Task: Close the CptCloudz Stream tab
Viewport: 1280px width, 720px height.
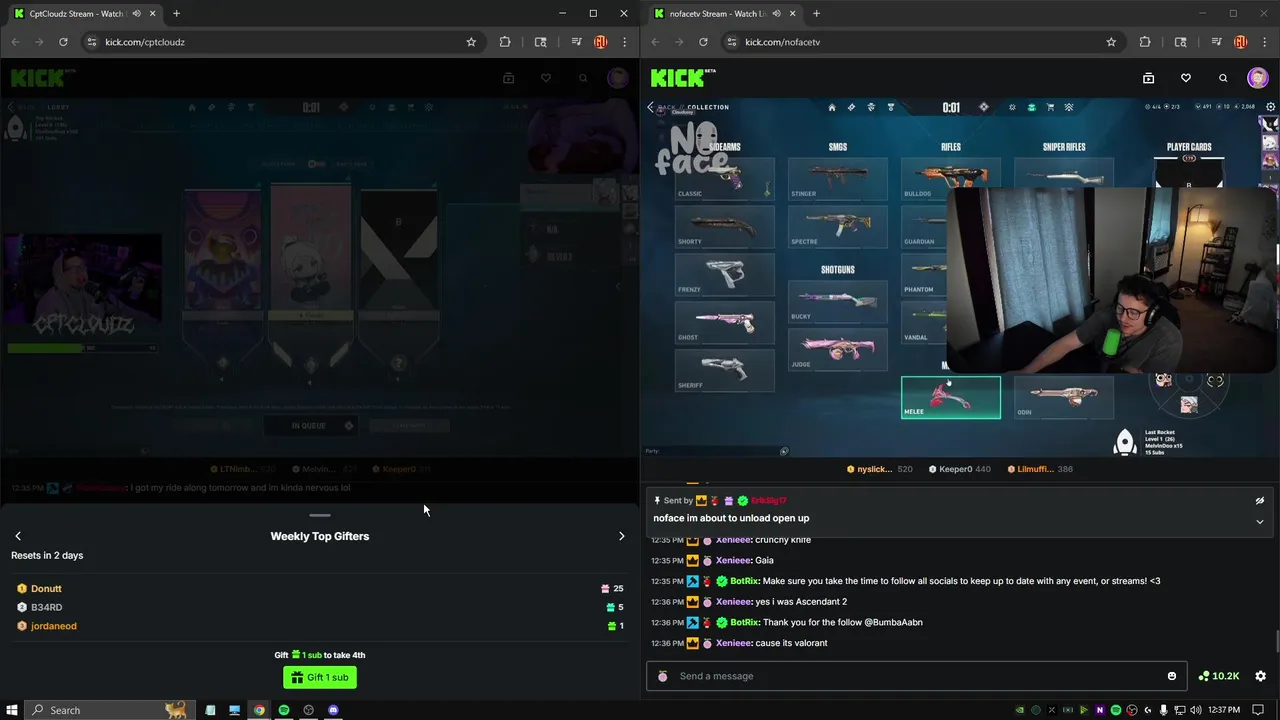Action: click(x=152, y=14)
